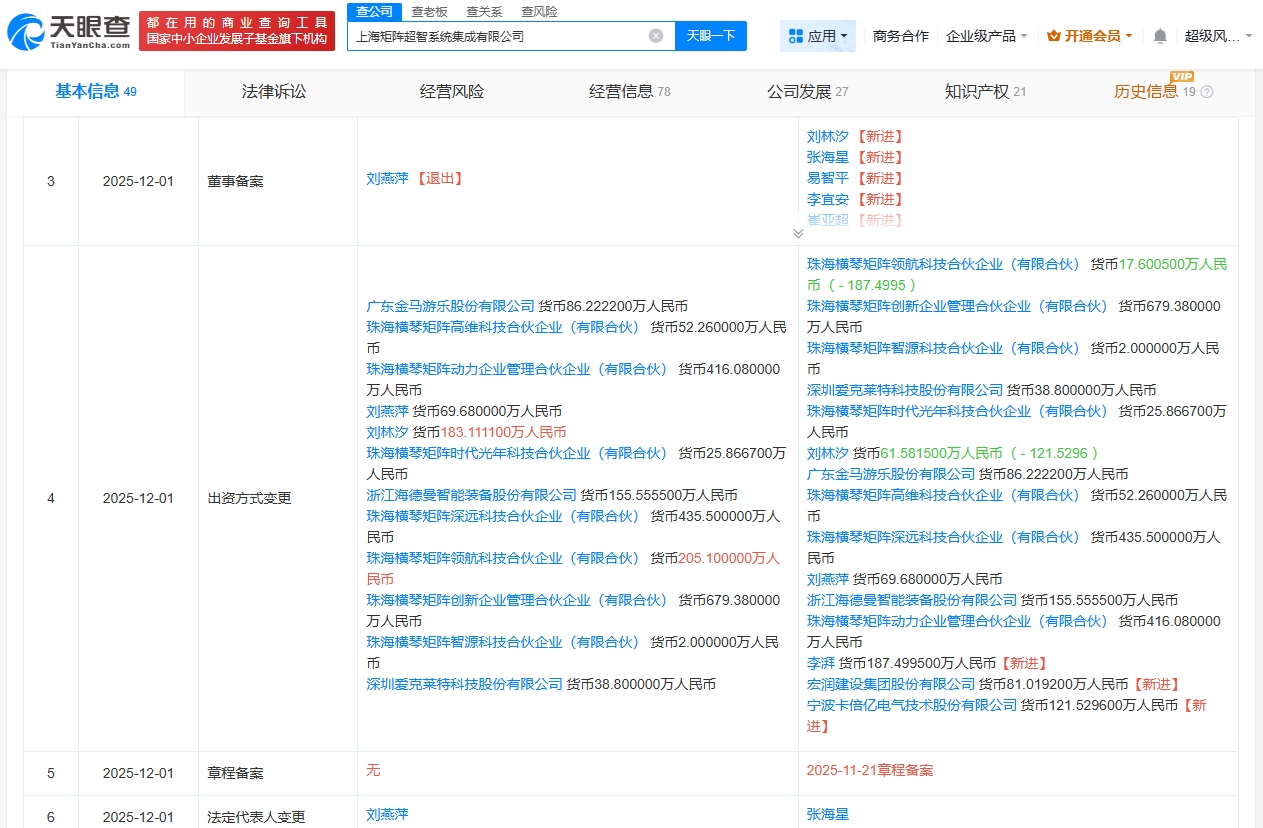Click the 天眼一下 search button
The height and width of the screenshot is (828, 1263).
pyautogui.click(x=710, y=35)
